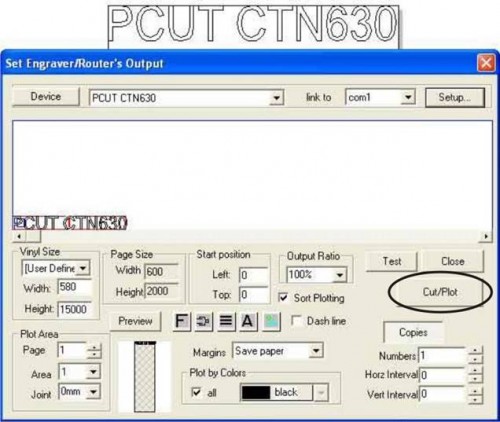Viewport: 500px width, 422px height.
Task: Expand the Output Ratio 100% dropdown
Action: (340, 275)
